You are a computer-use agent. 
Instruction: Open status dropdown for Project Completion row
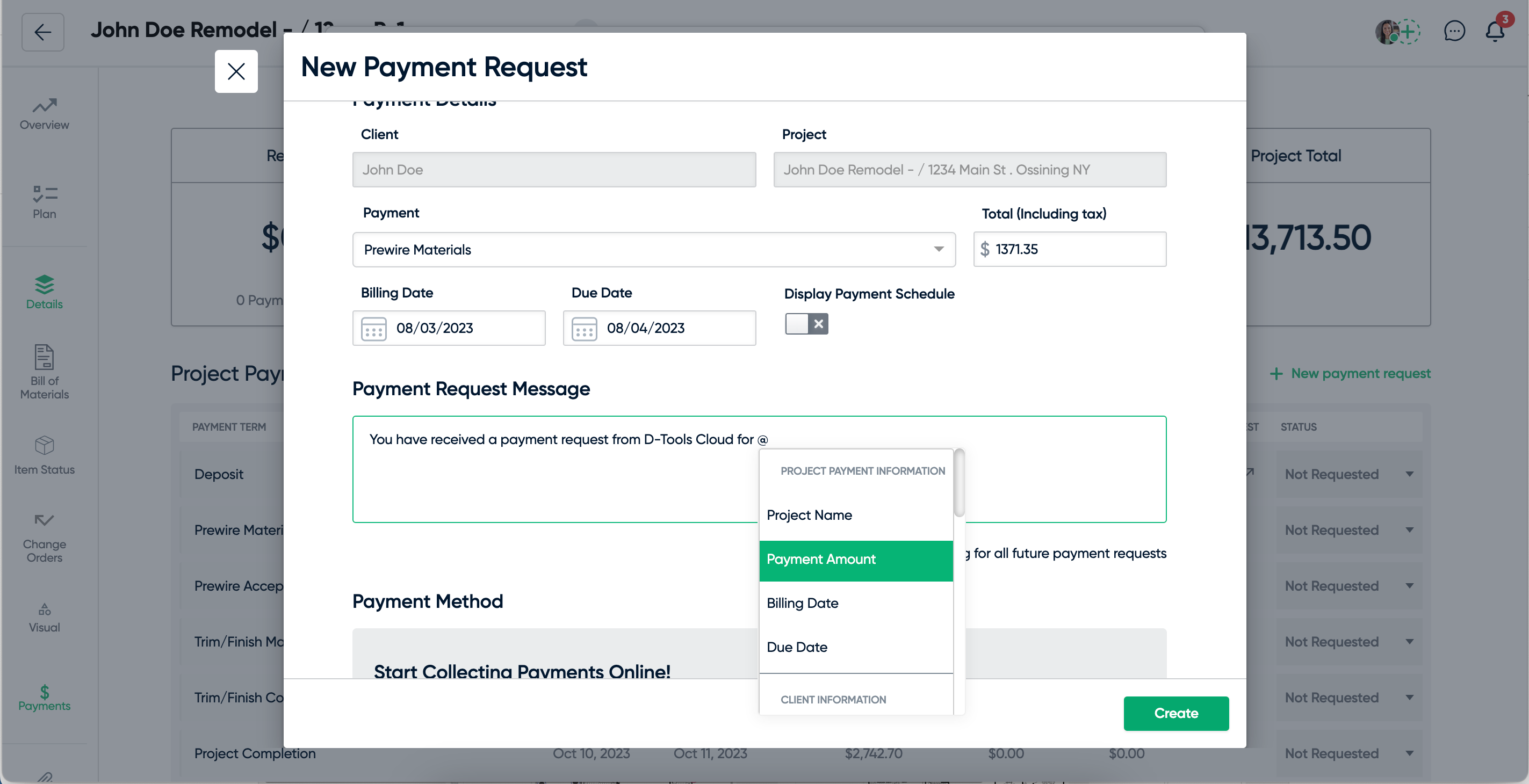click(1348, 753)
